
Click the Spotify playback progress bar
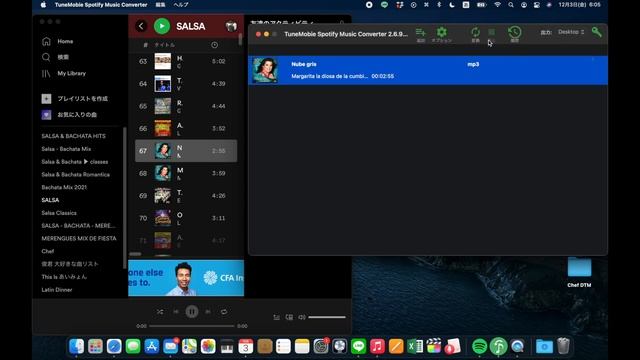pos(192,326)
